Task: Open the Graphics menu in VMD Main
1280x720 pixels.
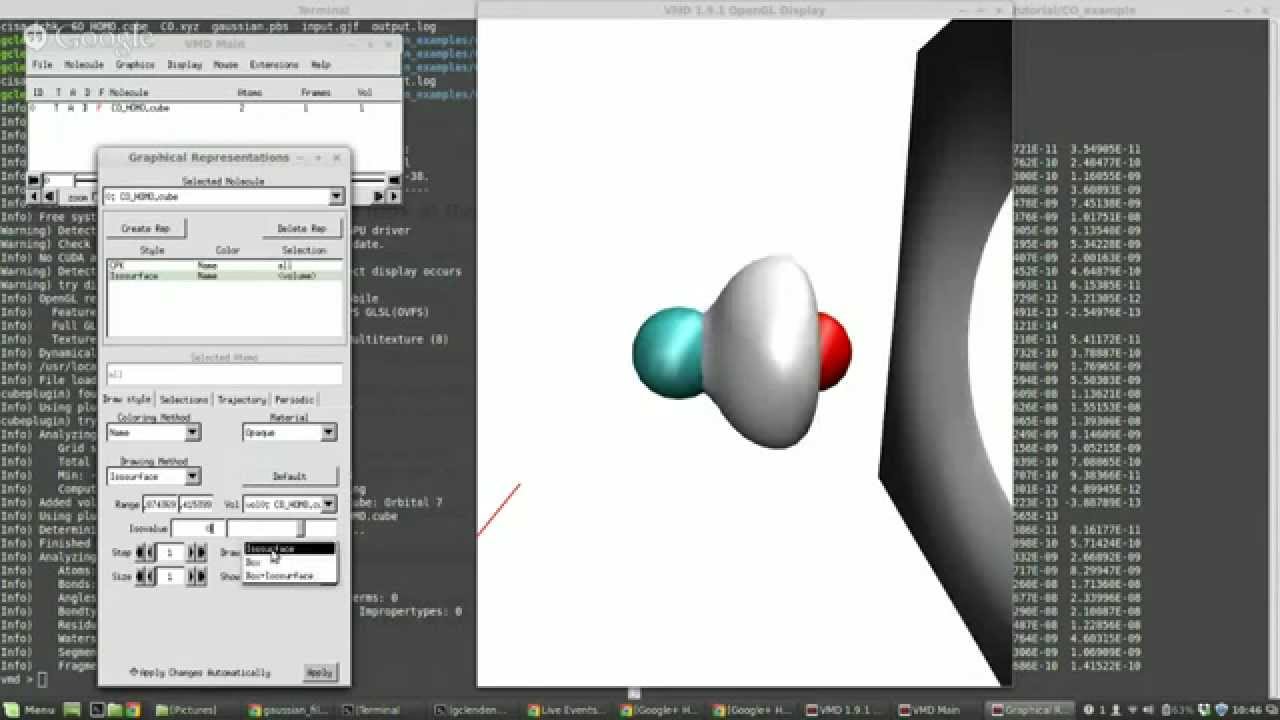Action: [135, 64]
